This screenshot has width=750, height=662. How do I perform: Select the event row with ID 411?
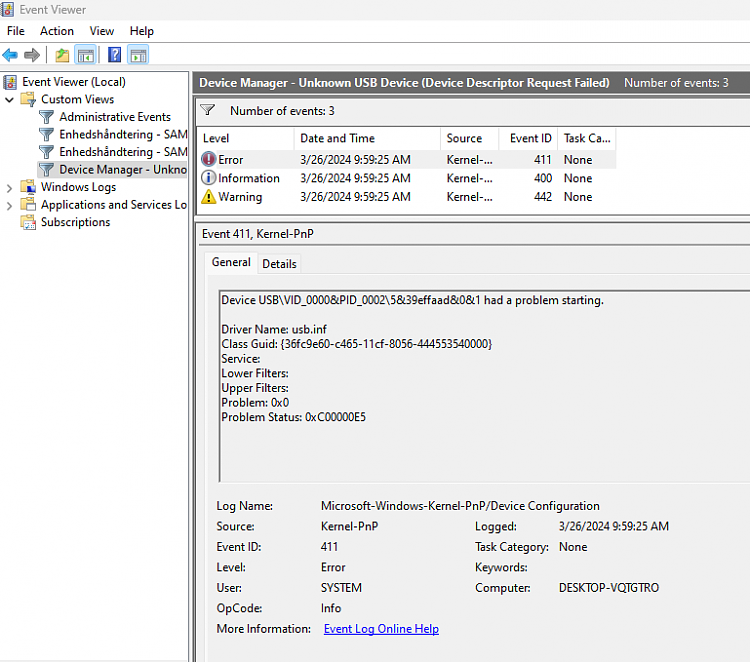(x=407, y=159)
